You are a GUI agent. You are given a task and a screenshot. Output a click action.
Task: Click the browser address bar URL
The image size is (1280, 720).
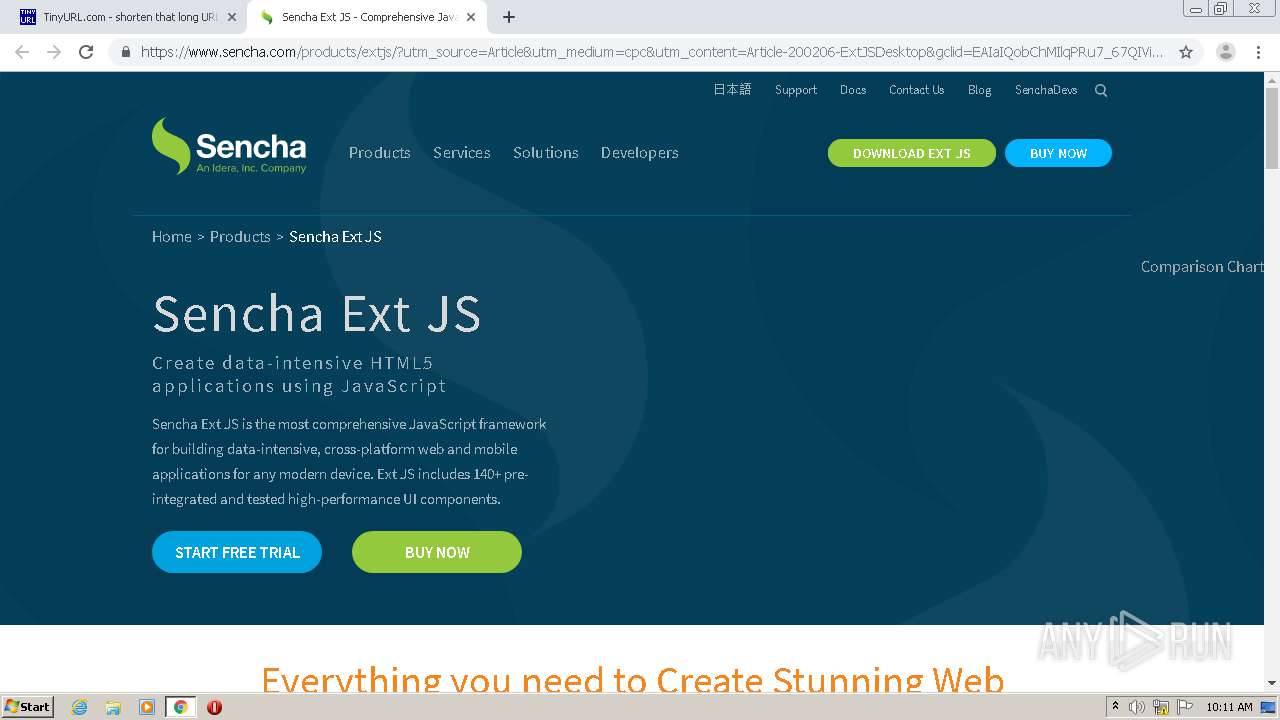[650, 52]
